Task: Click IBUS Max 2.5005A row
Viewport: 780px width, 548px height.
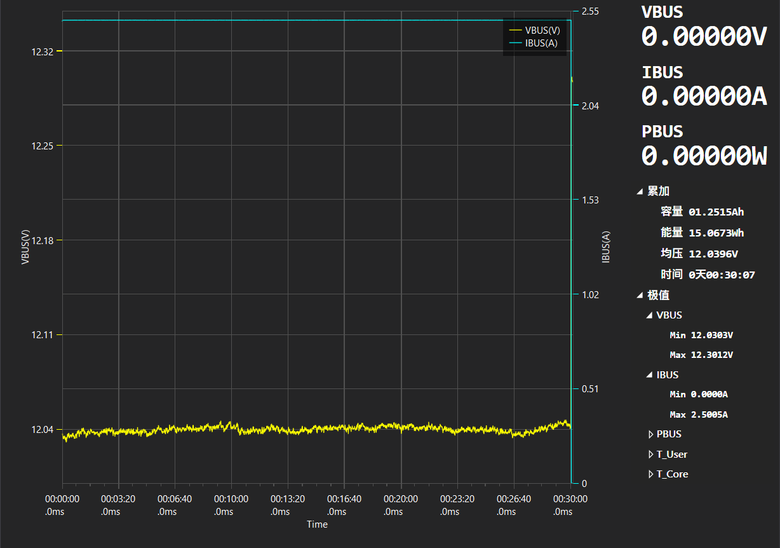Action: click(x=698, y=415)
